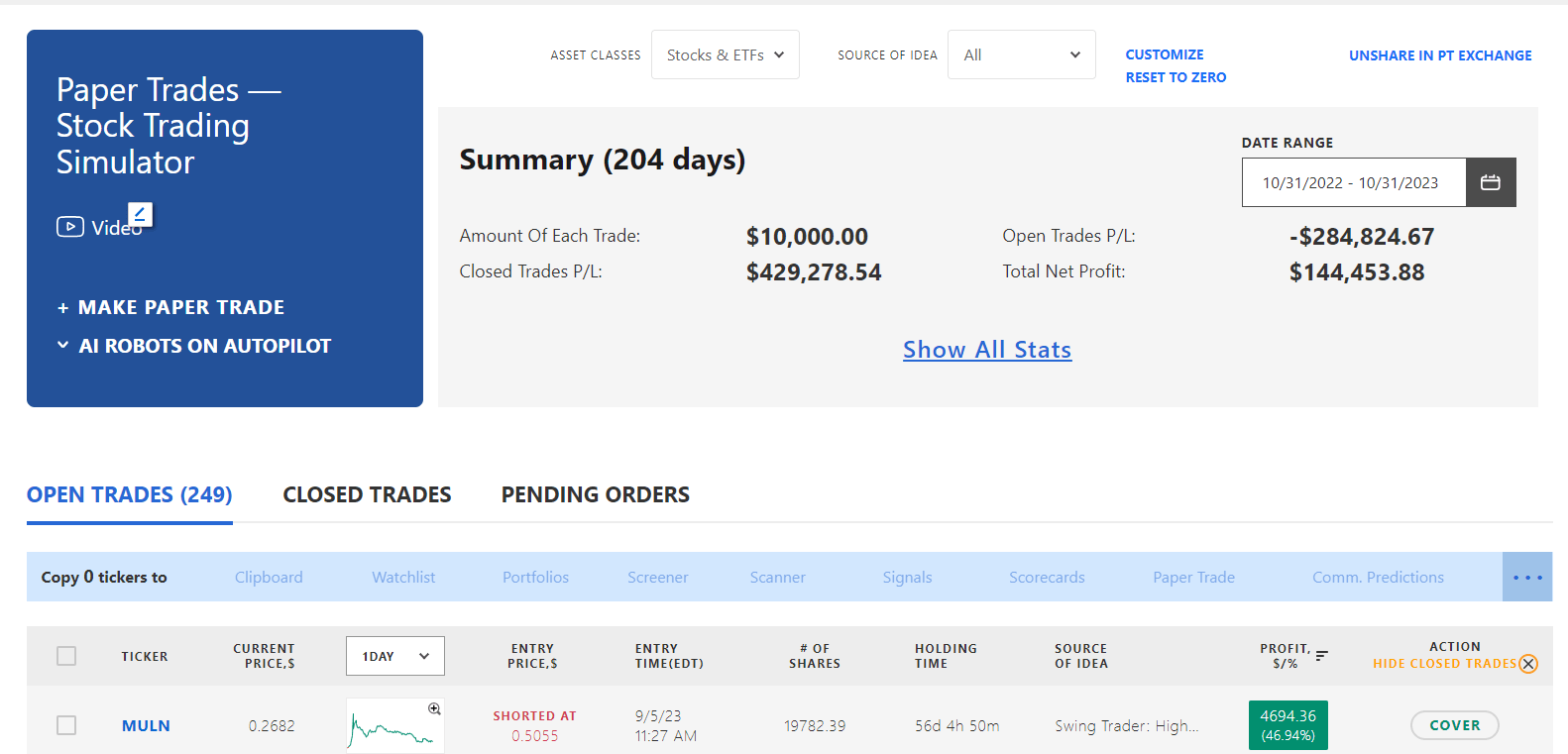Viewport: 1568px width, 754px height.
Task: Tick the select-all trades checkbox
Action: [66, 656]
